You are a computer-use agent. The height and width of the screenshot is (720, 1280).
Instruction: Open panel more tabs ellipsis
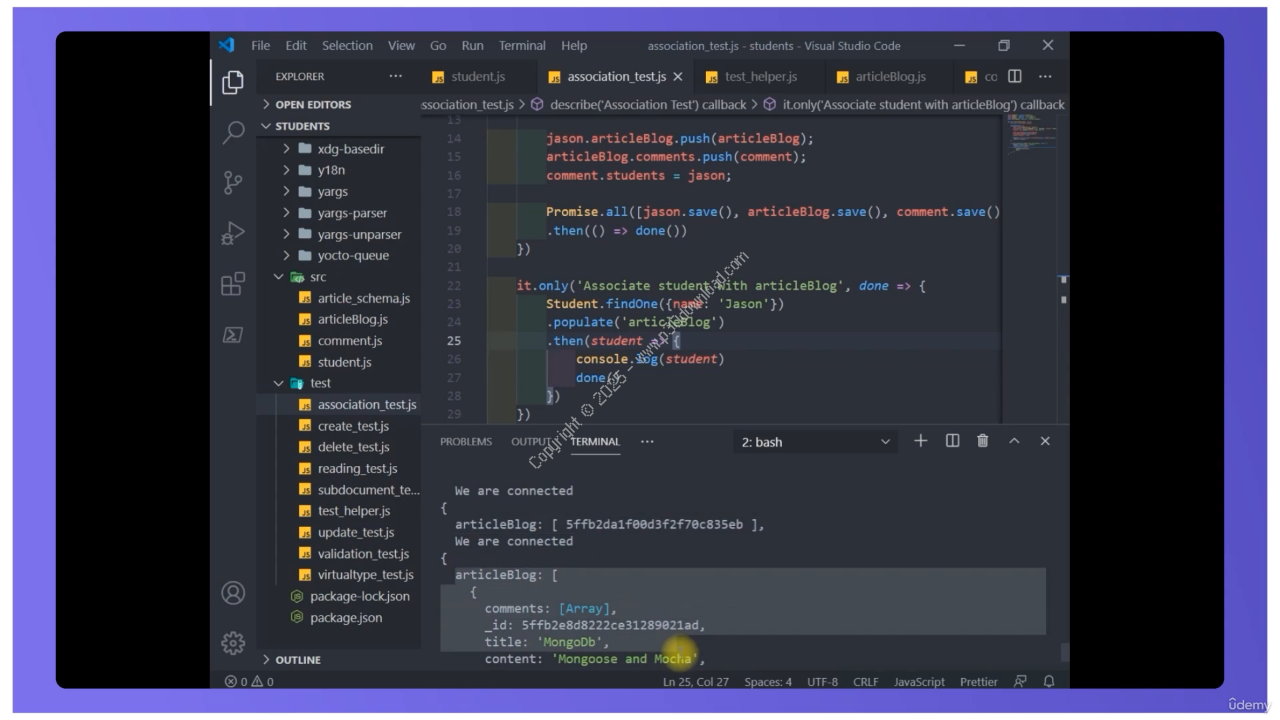tap(647, 441)
